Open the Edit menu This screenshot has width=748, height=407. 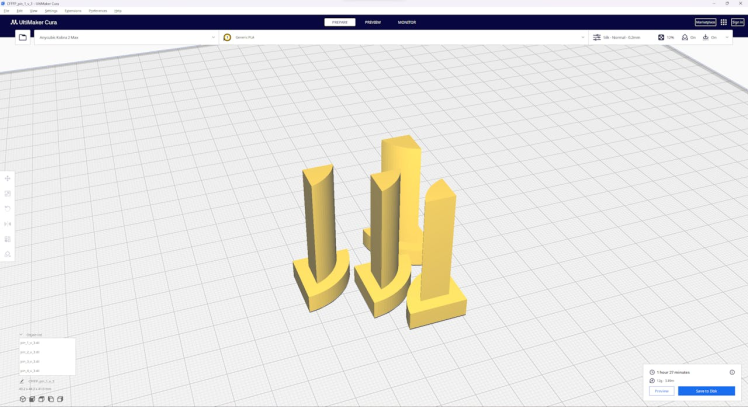tap(20, 10)
